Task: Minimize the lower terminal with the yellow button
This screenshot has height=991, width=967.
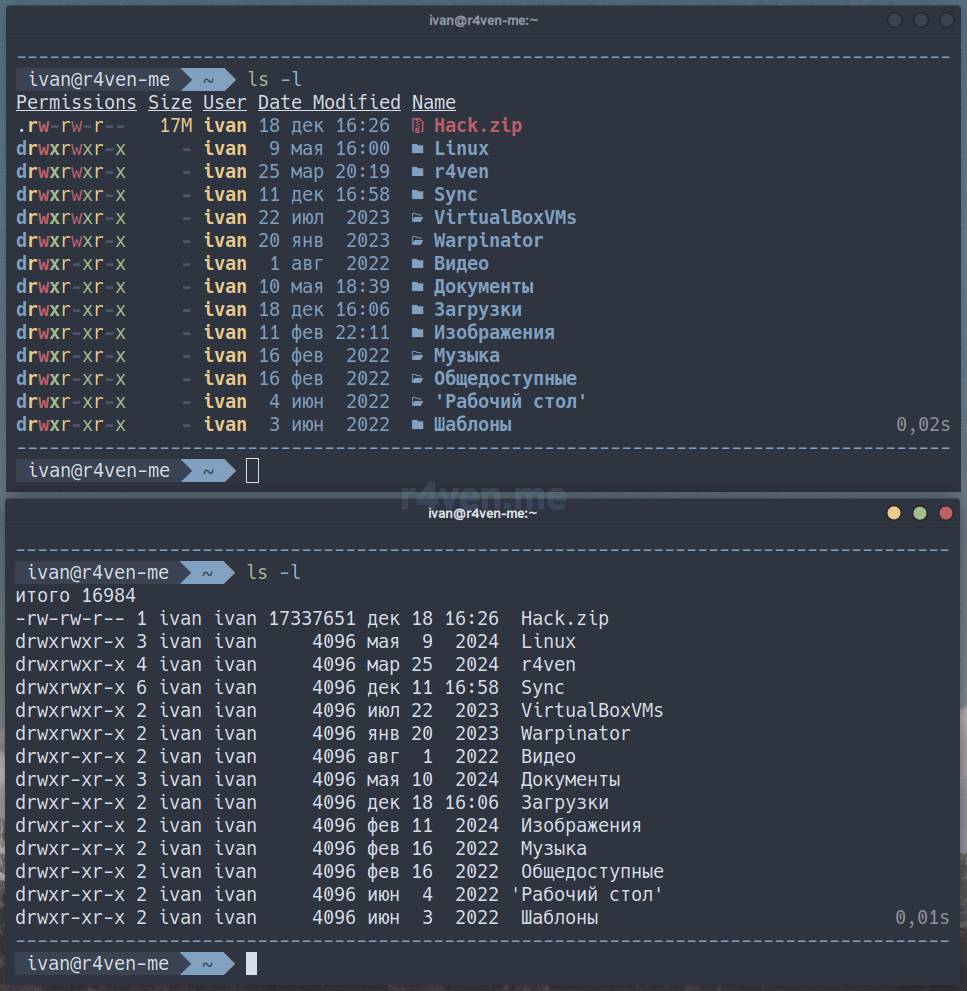Action: click(894, 513)
